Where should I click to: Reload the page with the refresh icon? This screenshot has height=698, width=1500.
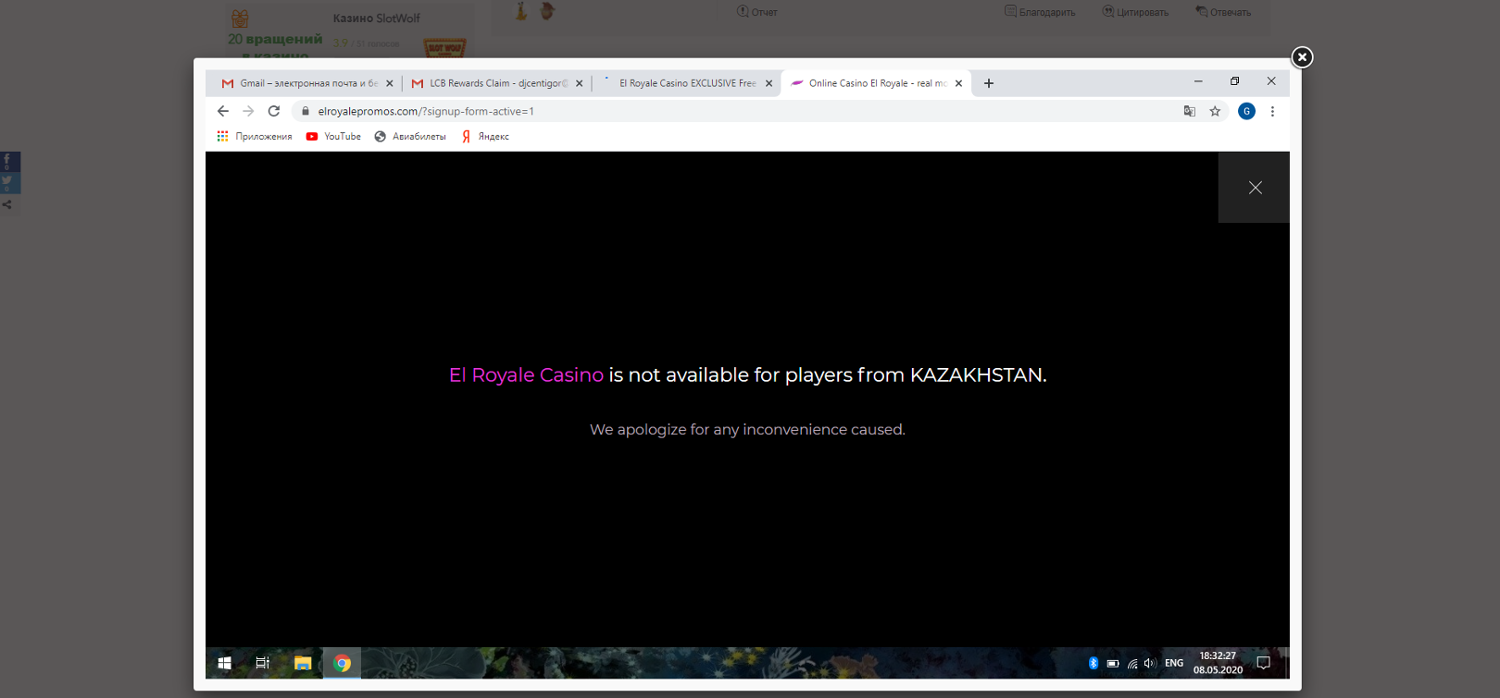274,111
